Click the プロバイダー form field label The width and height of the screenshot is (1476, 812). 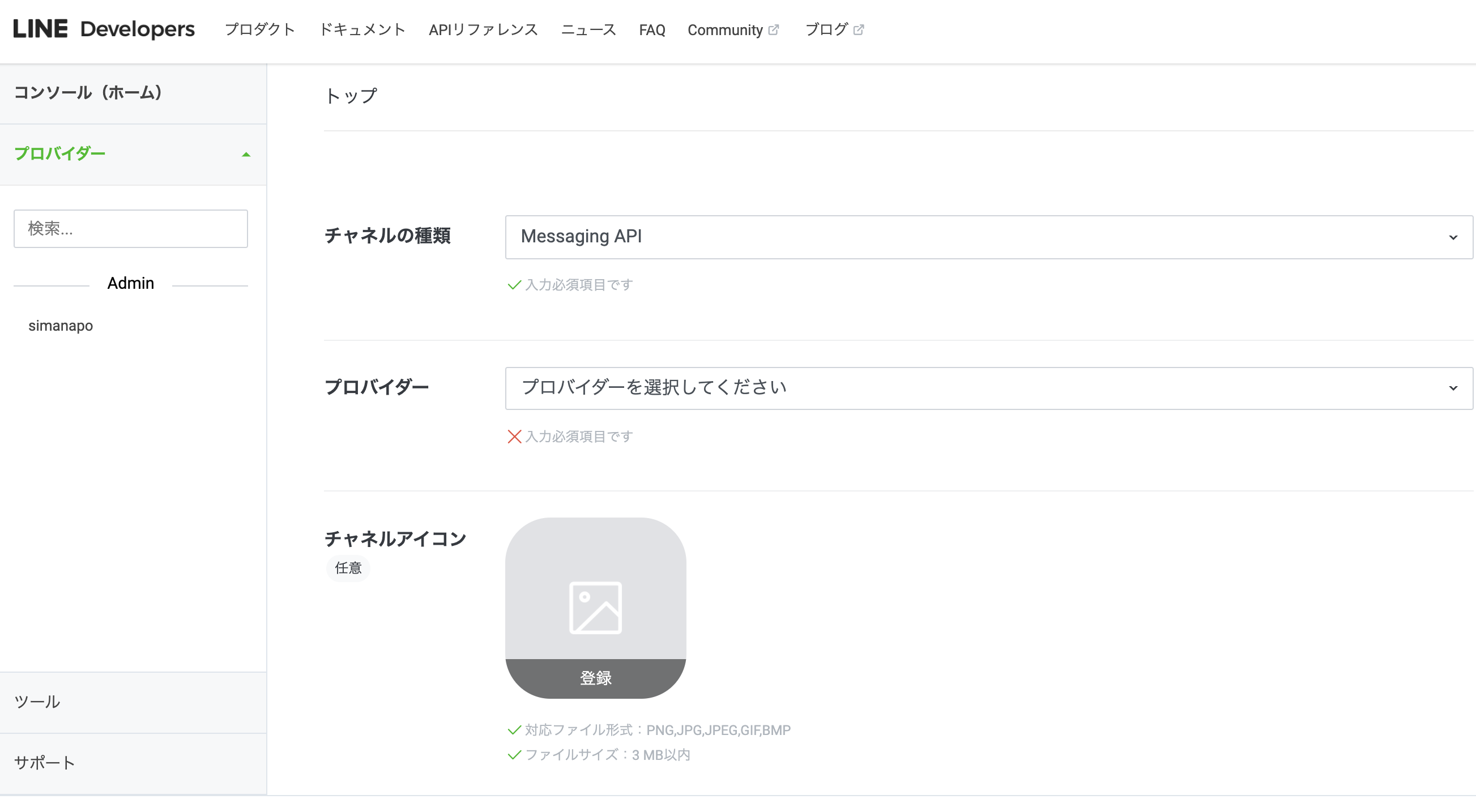tap(377, 387)
